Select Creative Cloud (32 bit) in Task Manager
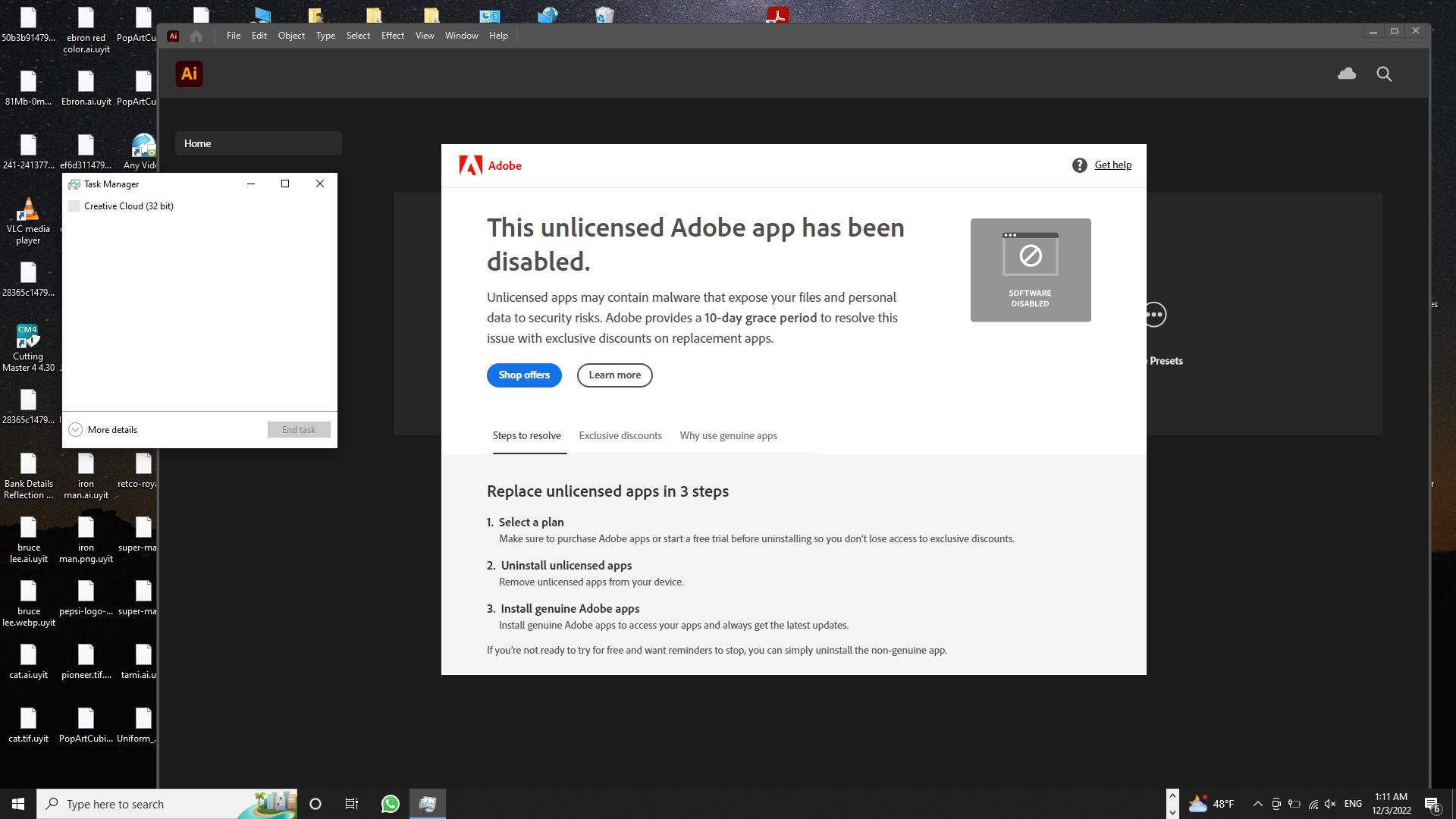The width and height of the screenshot is (1456, 819). tap(128, 206)
